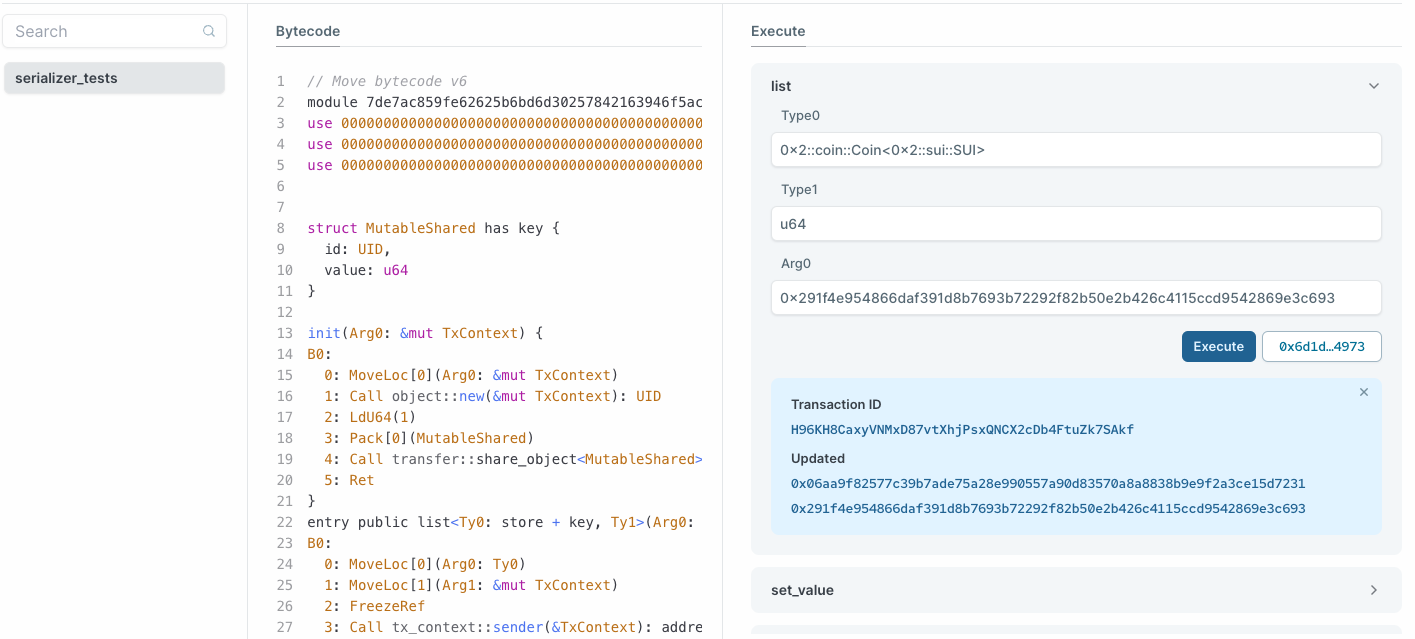The width and height of the screenshot is (1415, 639).
Task: Click the set_value panel title
Action: click(802, 590)
